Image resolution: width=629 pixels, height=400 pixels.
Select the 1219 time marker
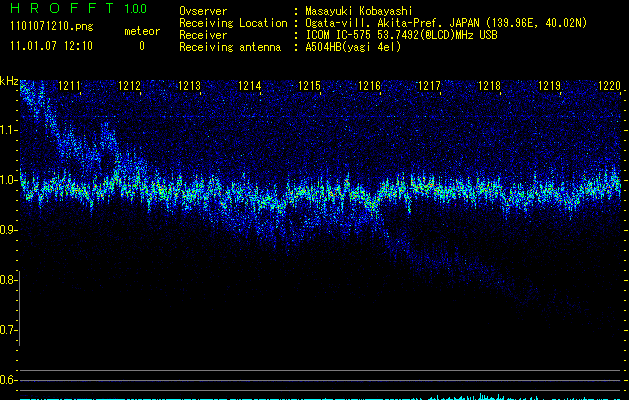(x=549, y=87)
